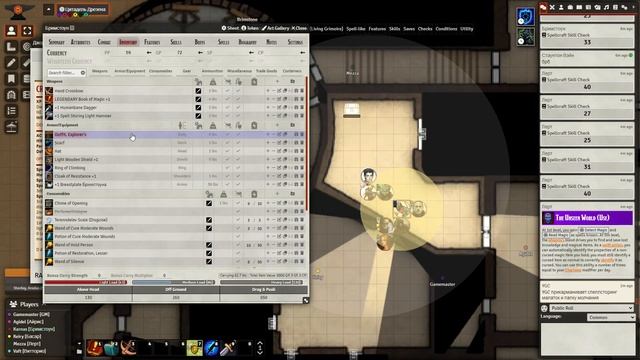The image size is (640, 360).
Task: Switch to the Combat tab
Action: (x=104, y=42)
